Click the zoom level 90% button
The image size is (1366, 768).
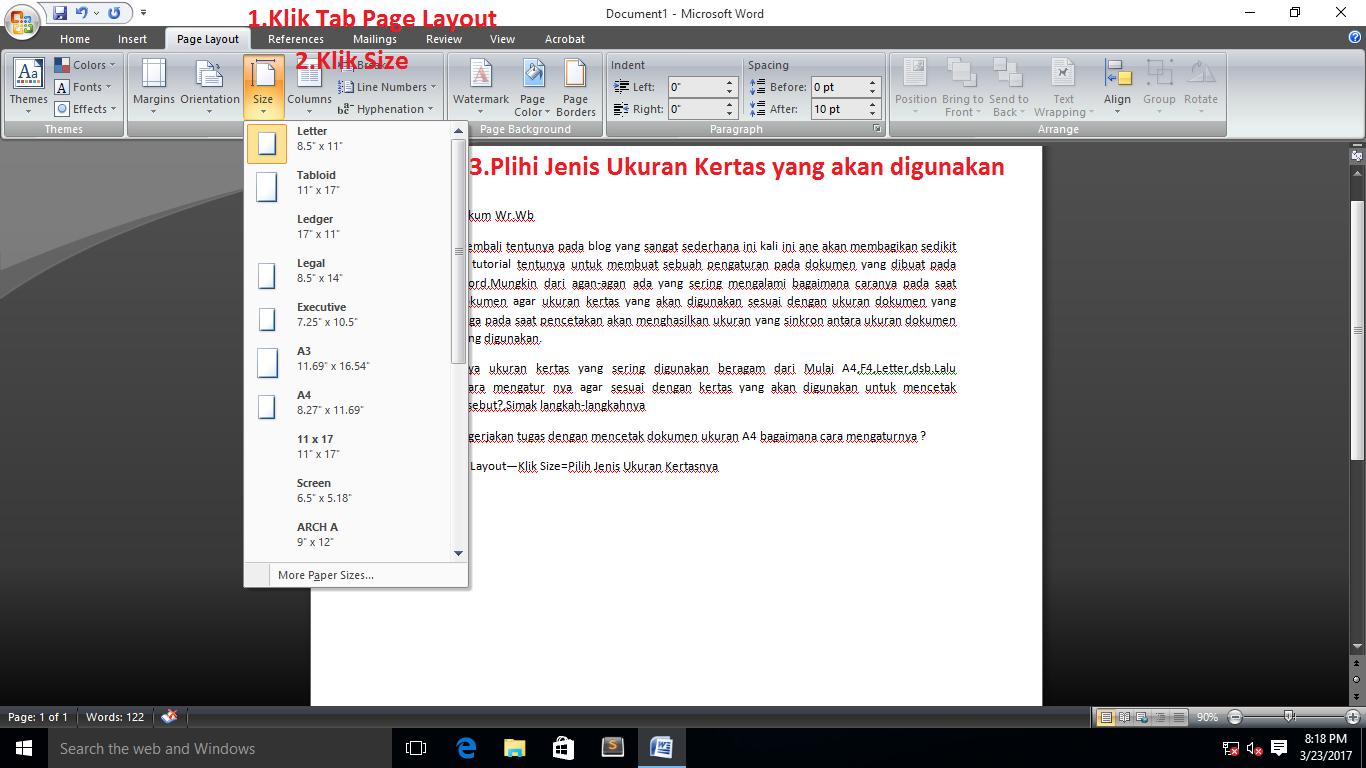pyautogui.click(x=1207, y=717)
